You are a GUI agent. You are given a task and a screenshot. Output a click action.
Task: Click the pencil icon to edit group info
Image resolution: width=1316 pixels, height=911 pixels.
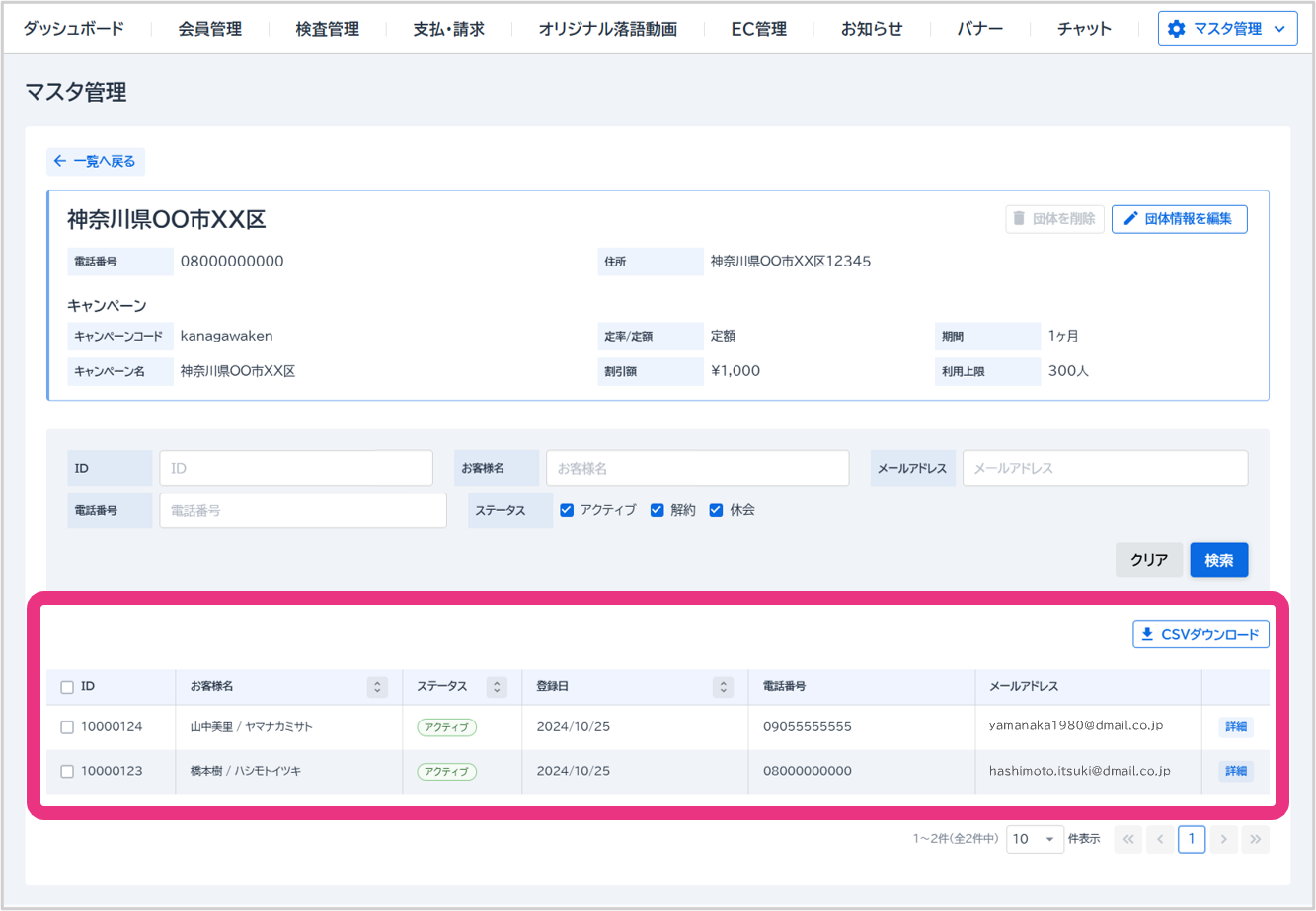(1131, 219)
